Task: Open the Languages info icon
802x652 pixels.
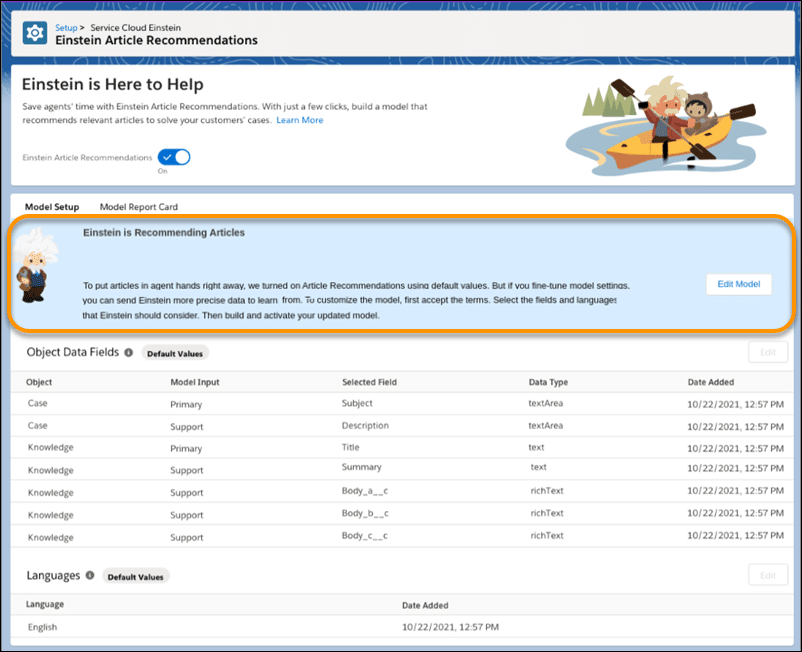Action: pos(90,575)
